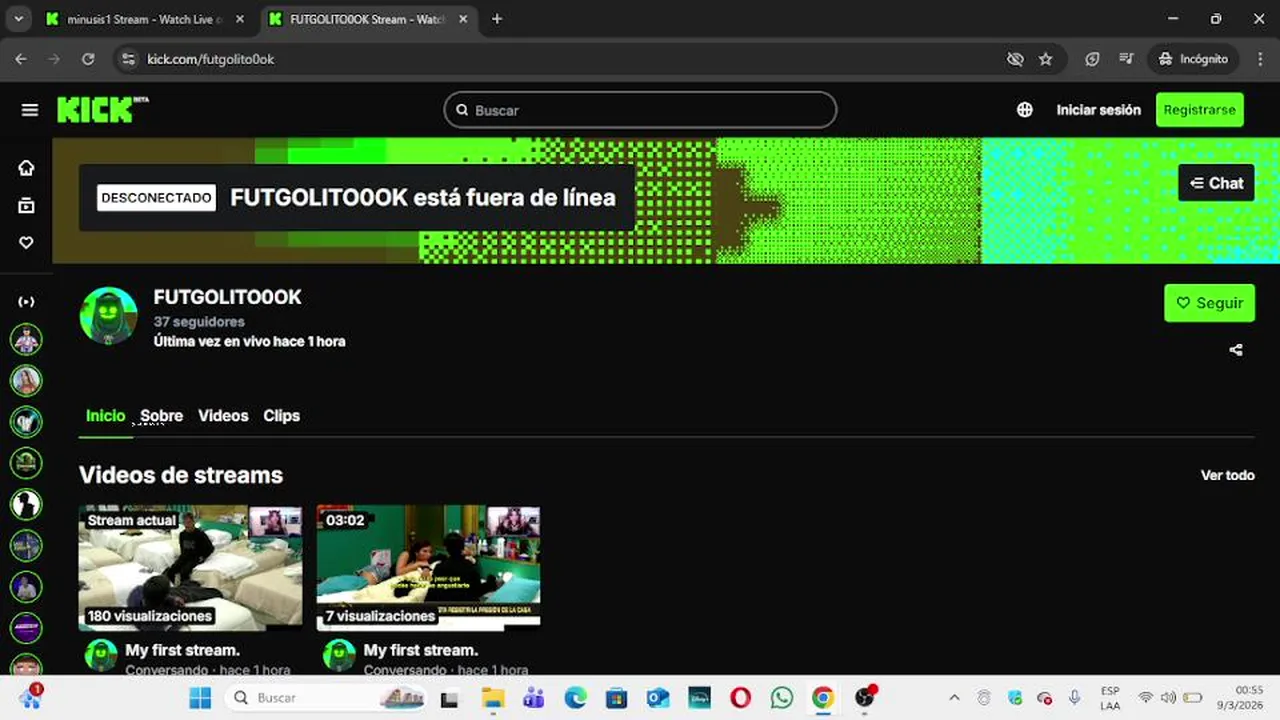
Task: Click the eye-slashed tracking protection icon
Action: 1015,59
